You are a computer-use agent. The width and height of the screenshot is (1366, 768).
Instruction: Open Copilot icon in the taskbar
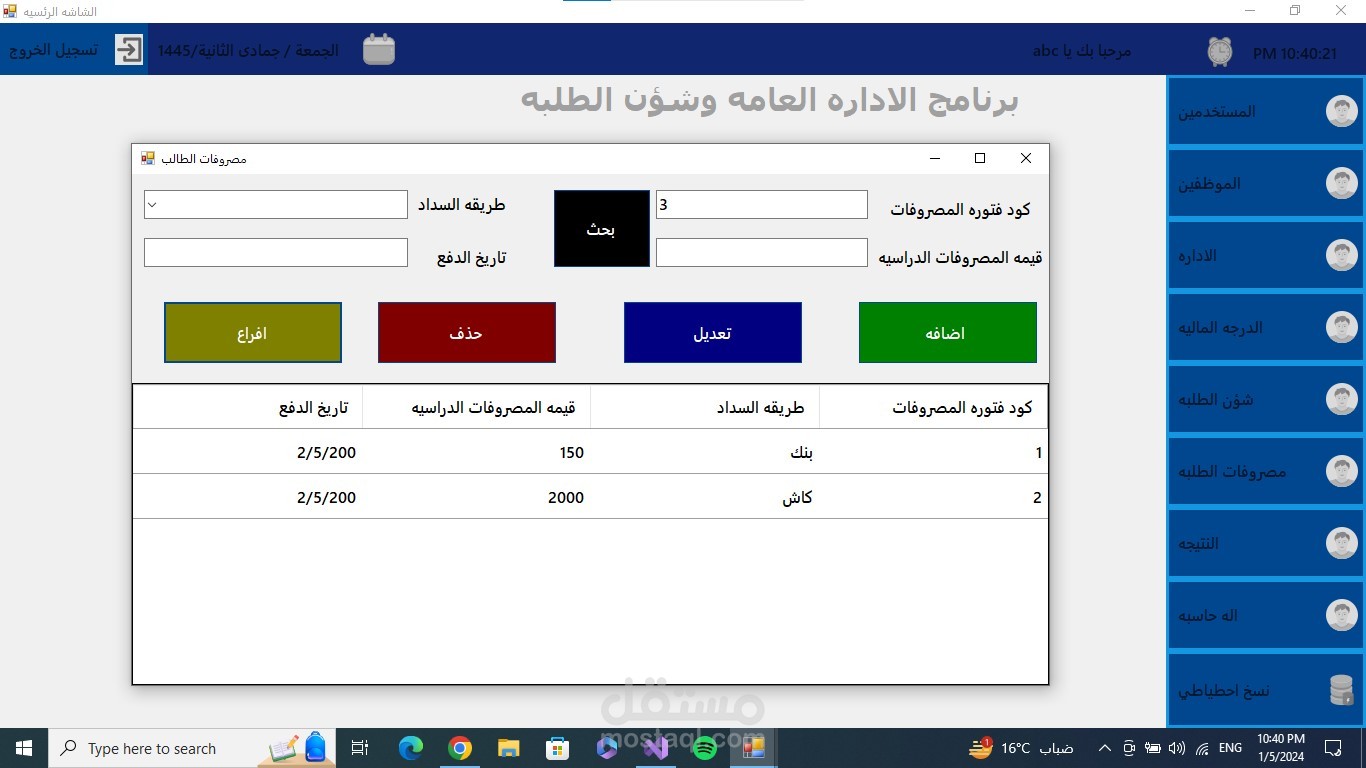607,748
